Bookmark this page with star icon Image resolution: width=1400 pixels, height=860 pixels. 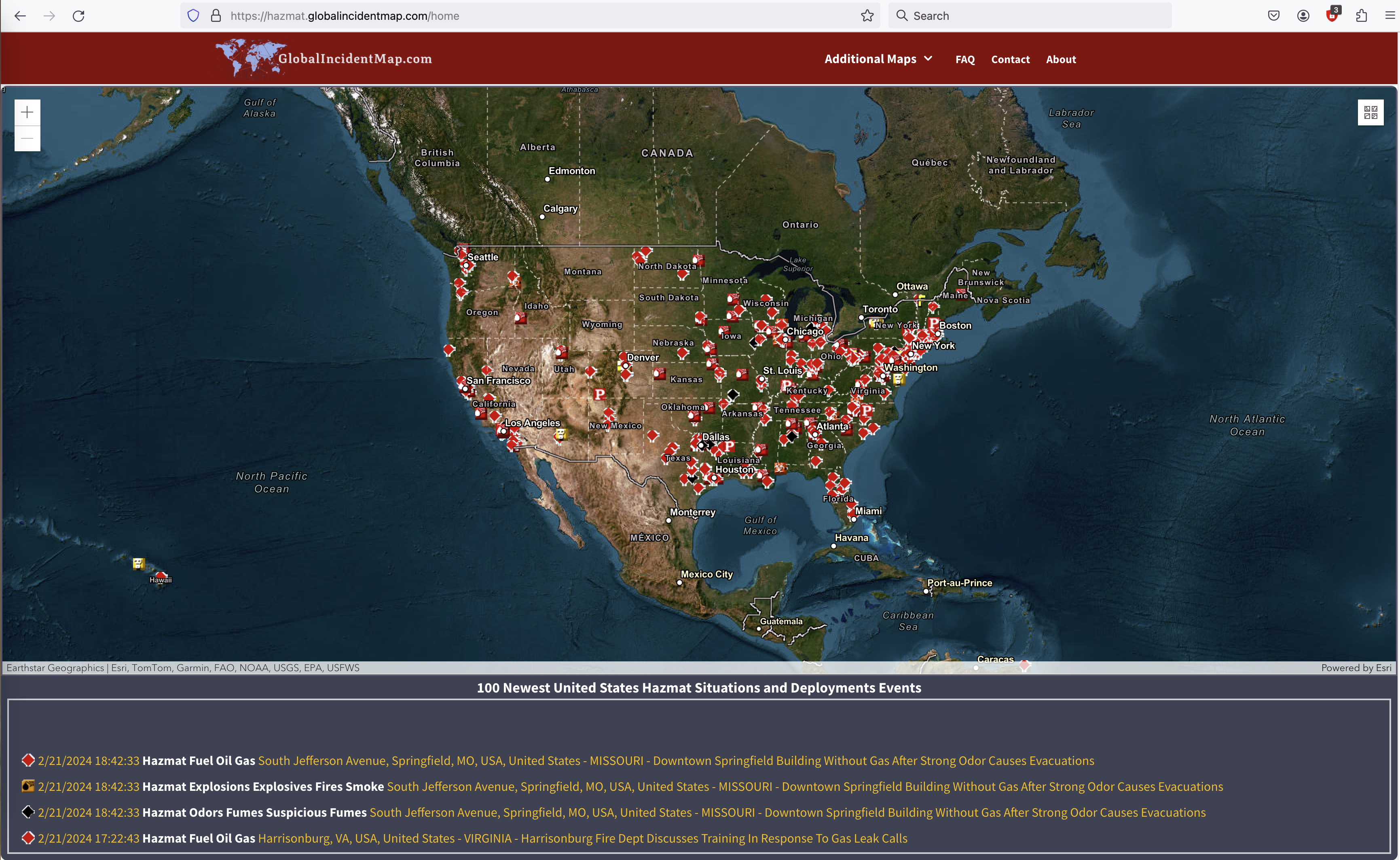tap(867, 16)
